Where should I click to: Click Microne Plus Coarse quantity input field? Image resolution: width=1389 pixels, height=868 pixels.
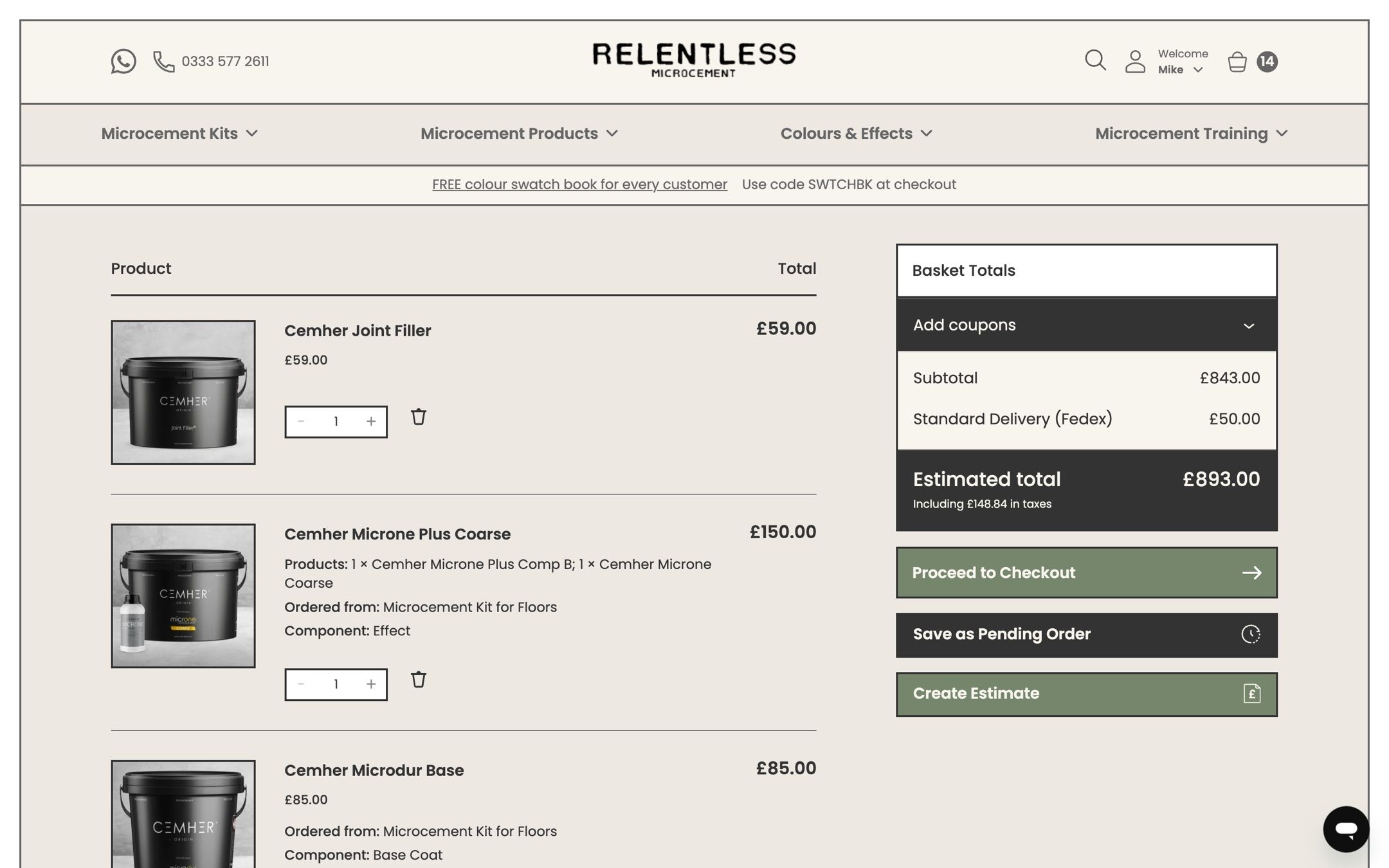(336, 684)
